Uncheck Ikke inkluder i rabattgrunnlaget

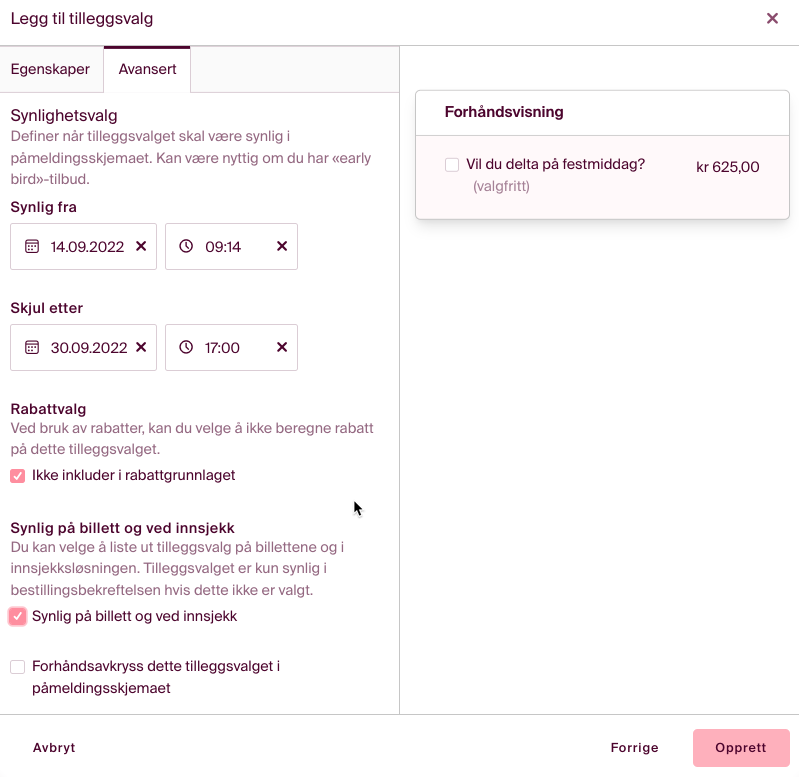point(18,476)
